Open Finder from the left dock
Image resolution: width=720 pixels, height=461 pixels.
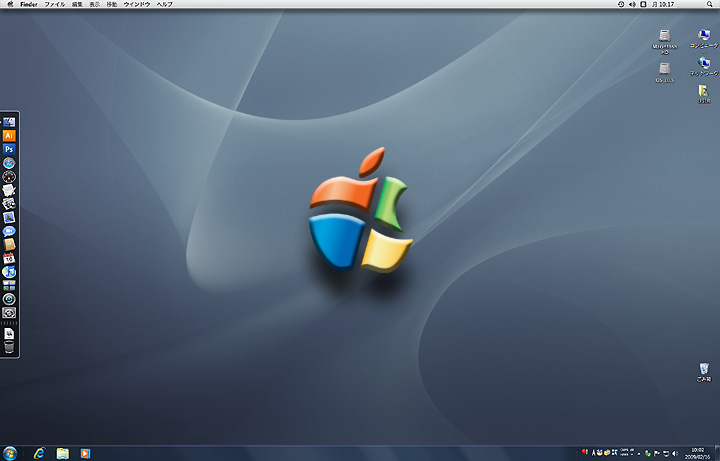pyautogui.click(x=9, y=122)
